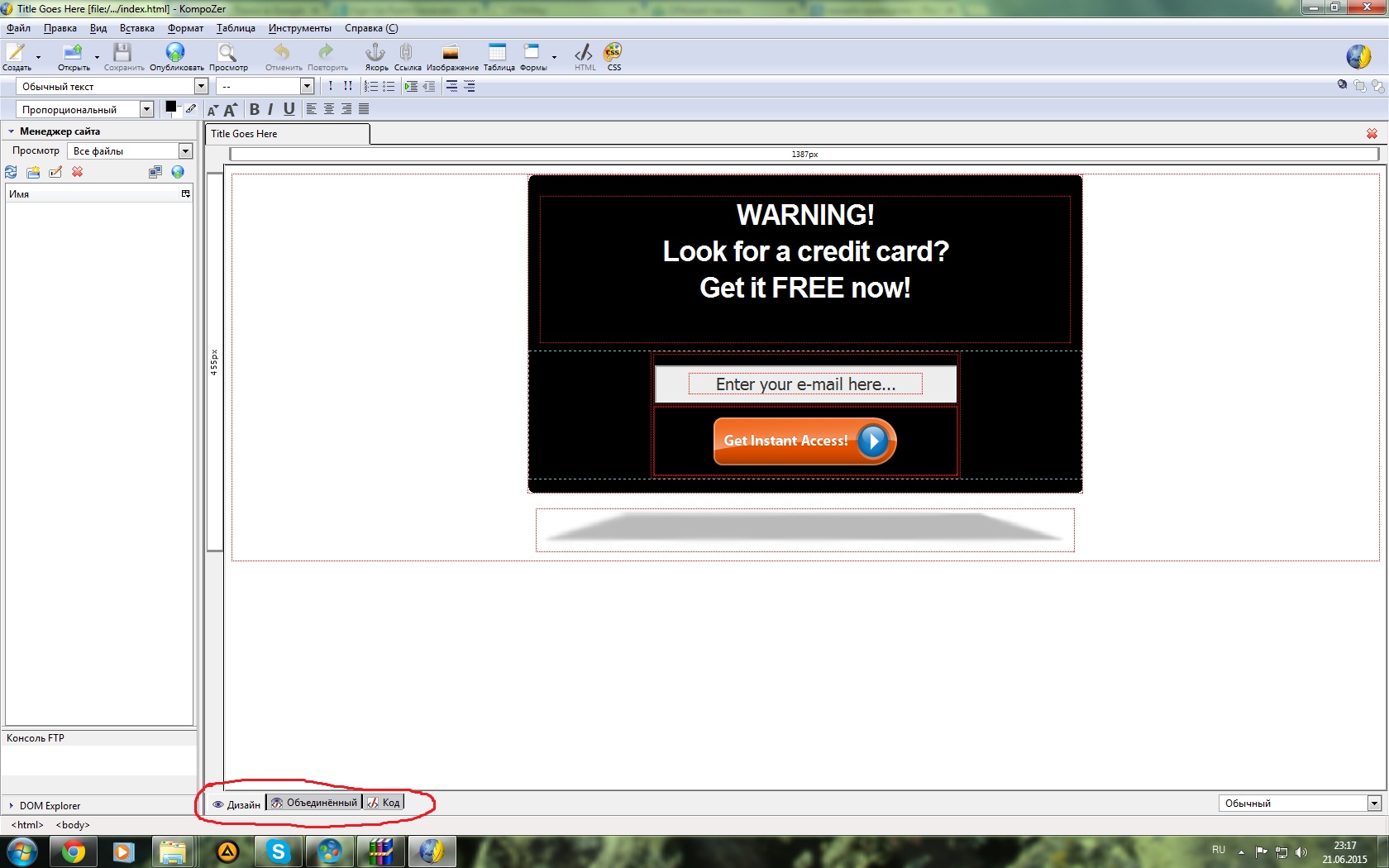This screenshot has height=868, width=1389.
Task: Insert a table with Таблица icon
Action: (x=497, y=52)
